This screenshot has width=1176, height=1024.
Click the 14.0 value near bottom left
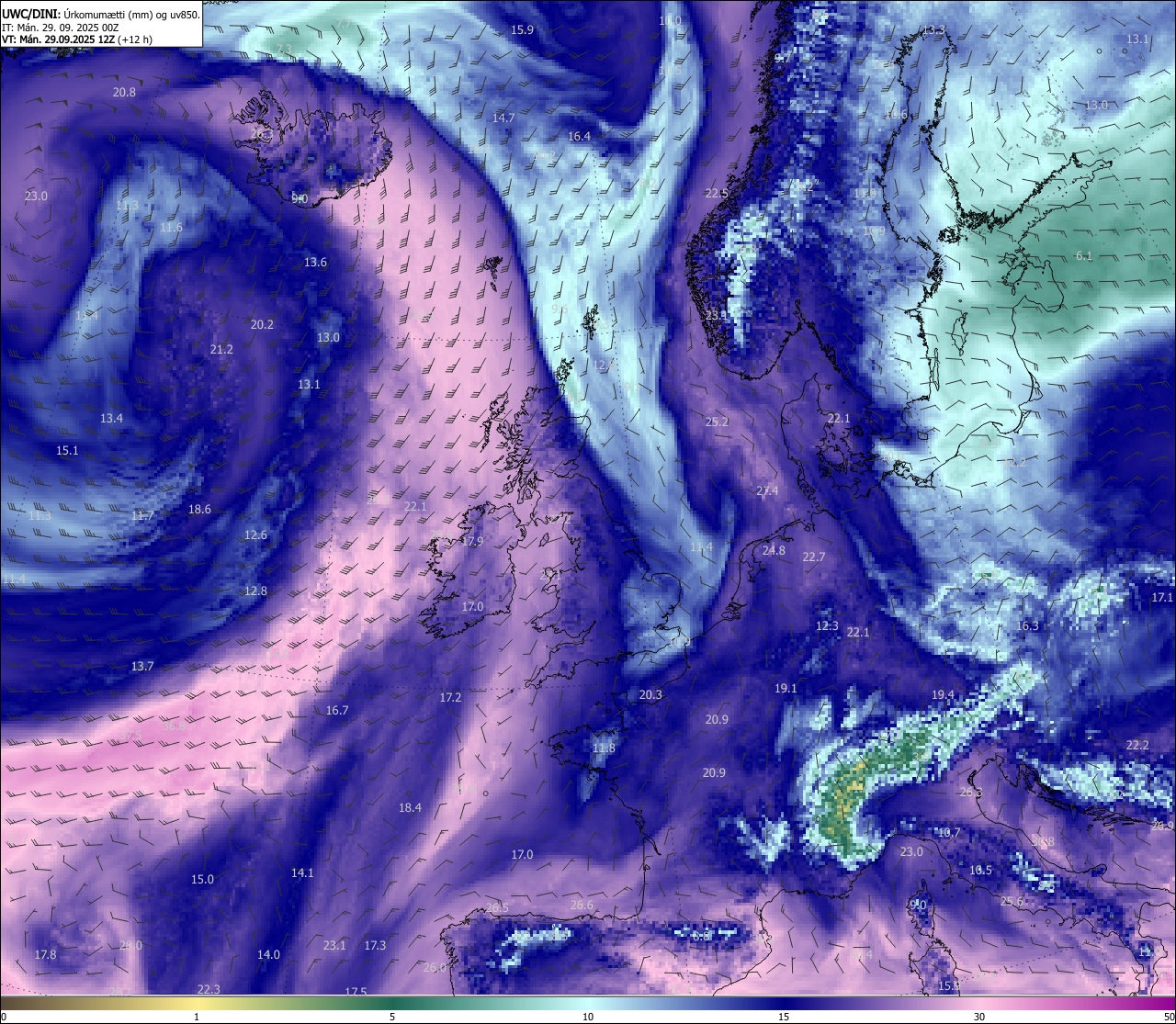click(268, 954)
